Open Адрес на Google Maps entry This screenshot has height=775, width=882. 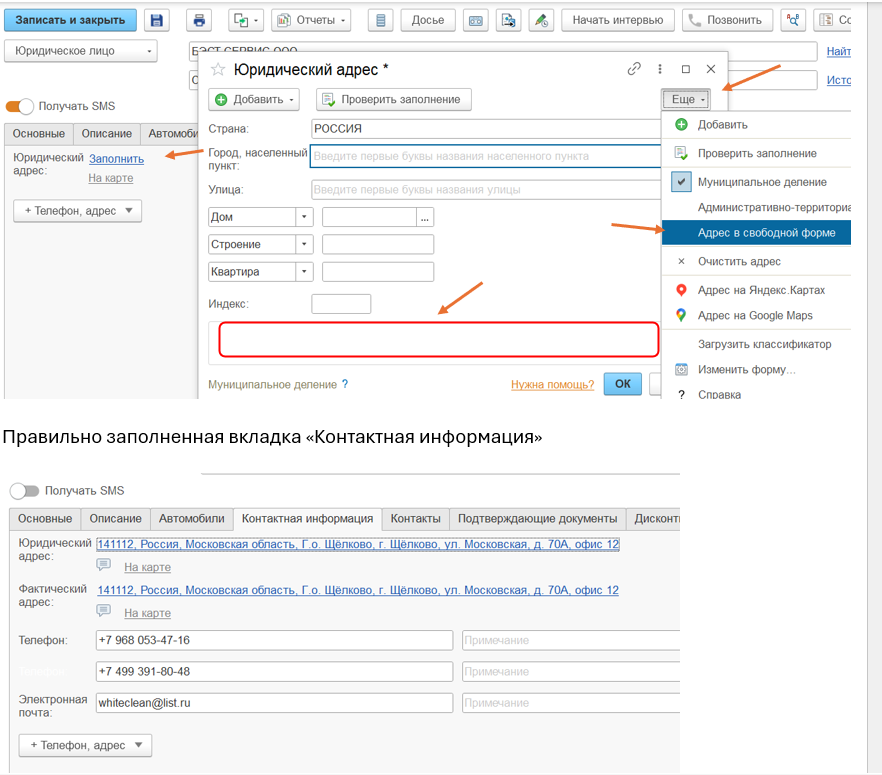click(755, 315)
